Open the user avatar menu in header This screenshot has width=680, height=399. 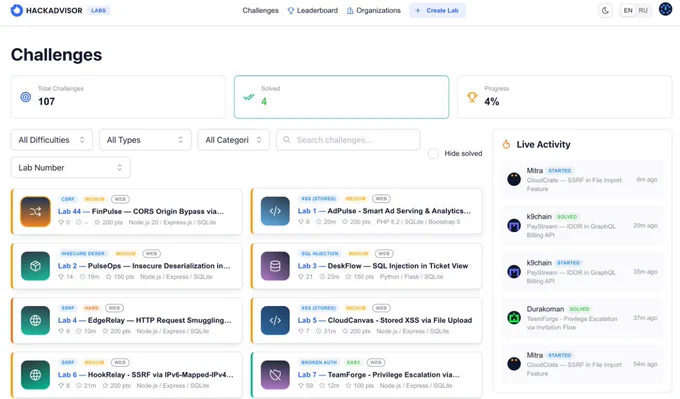click(x=665, y=9)
